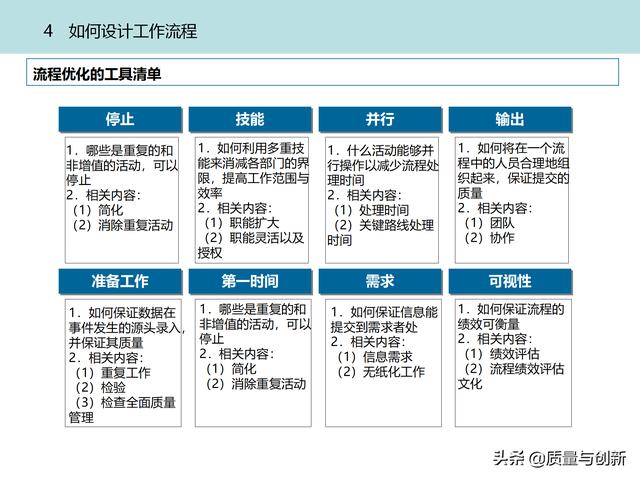Select text 如何保证信息能提交到需求者处
Image resolution: width=640 pixels, height=480 pixels.
click(x=384, y=320)
